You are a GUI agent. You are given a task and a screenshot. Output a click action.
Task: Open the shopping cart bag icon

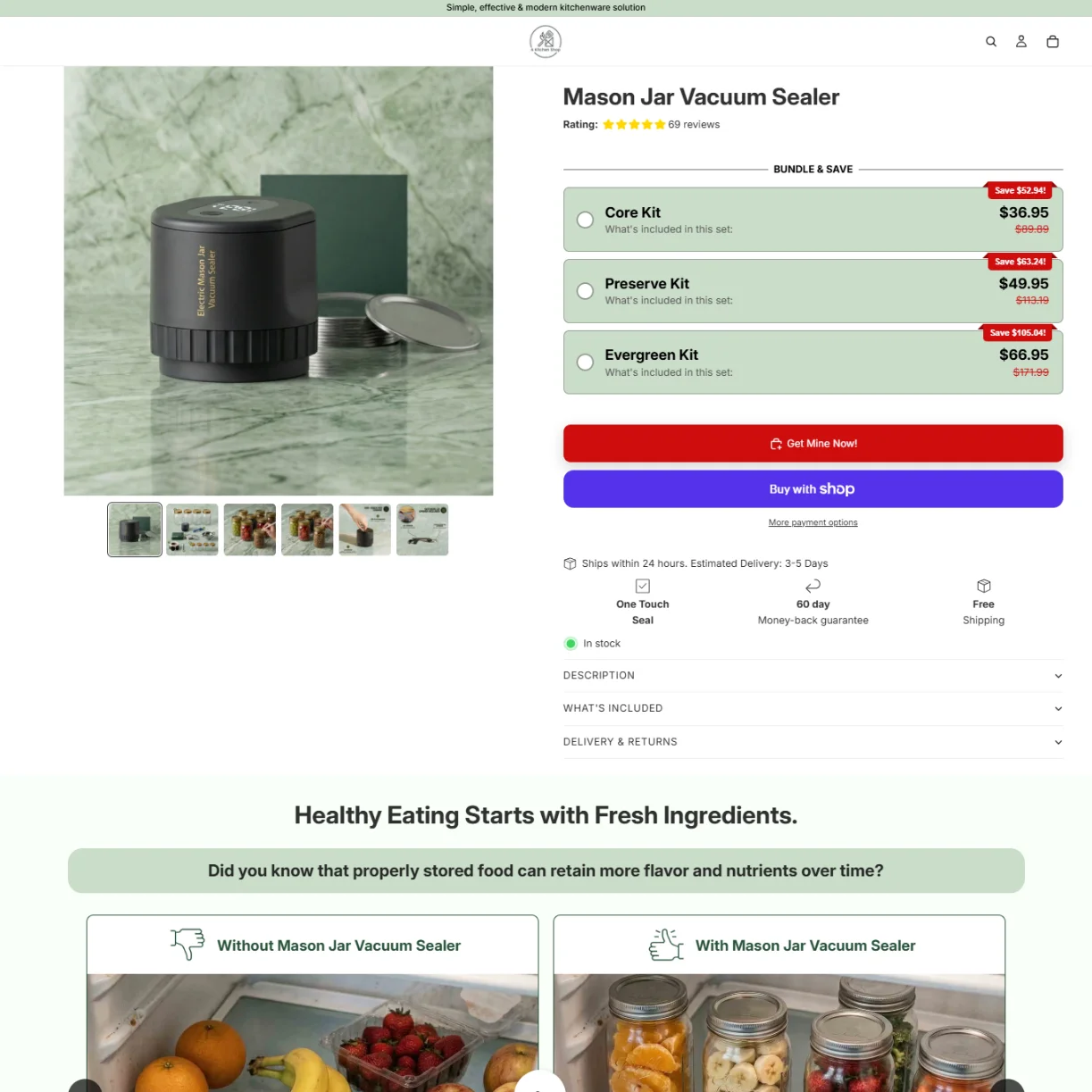click(1053, 41)
